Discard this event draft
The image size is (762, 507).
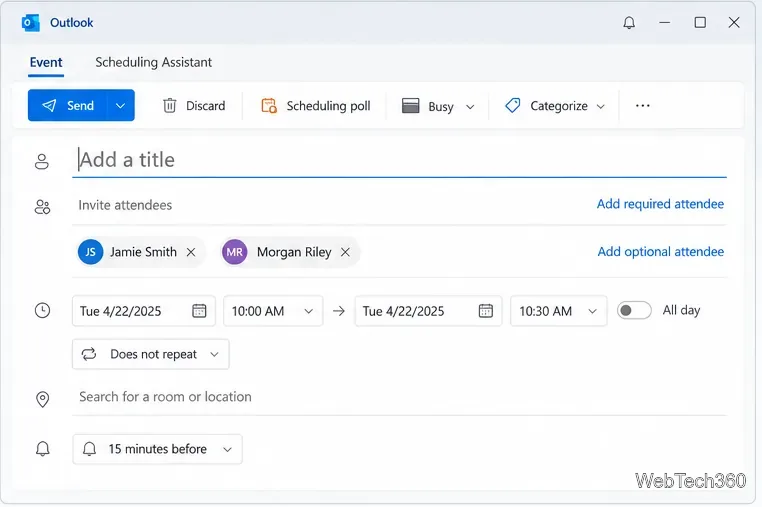pos(193,105)
